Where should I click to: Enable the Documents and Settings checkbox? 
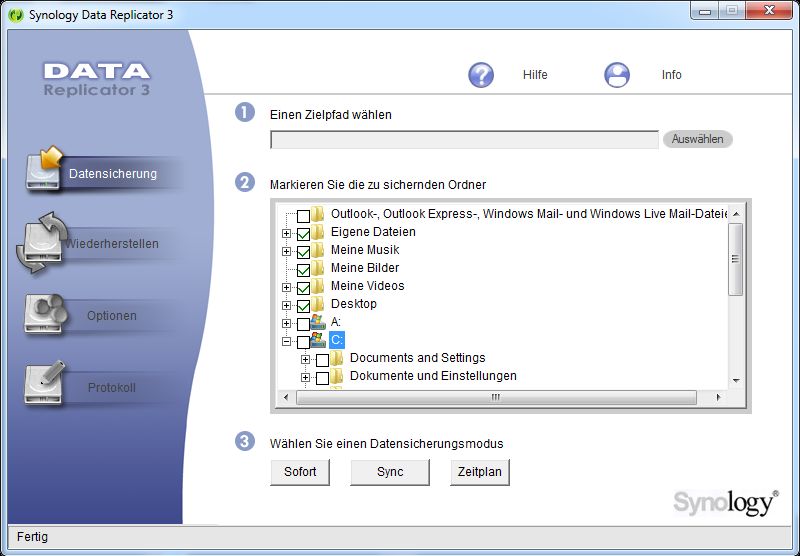pyautogui.click(x=322, y=359)
